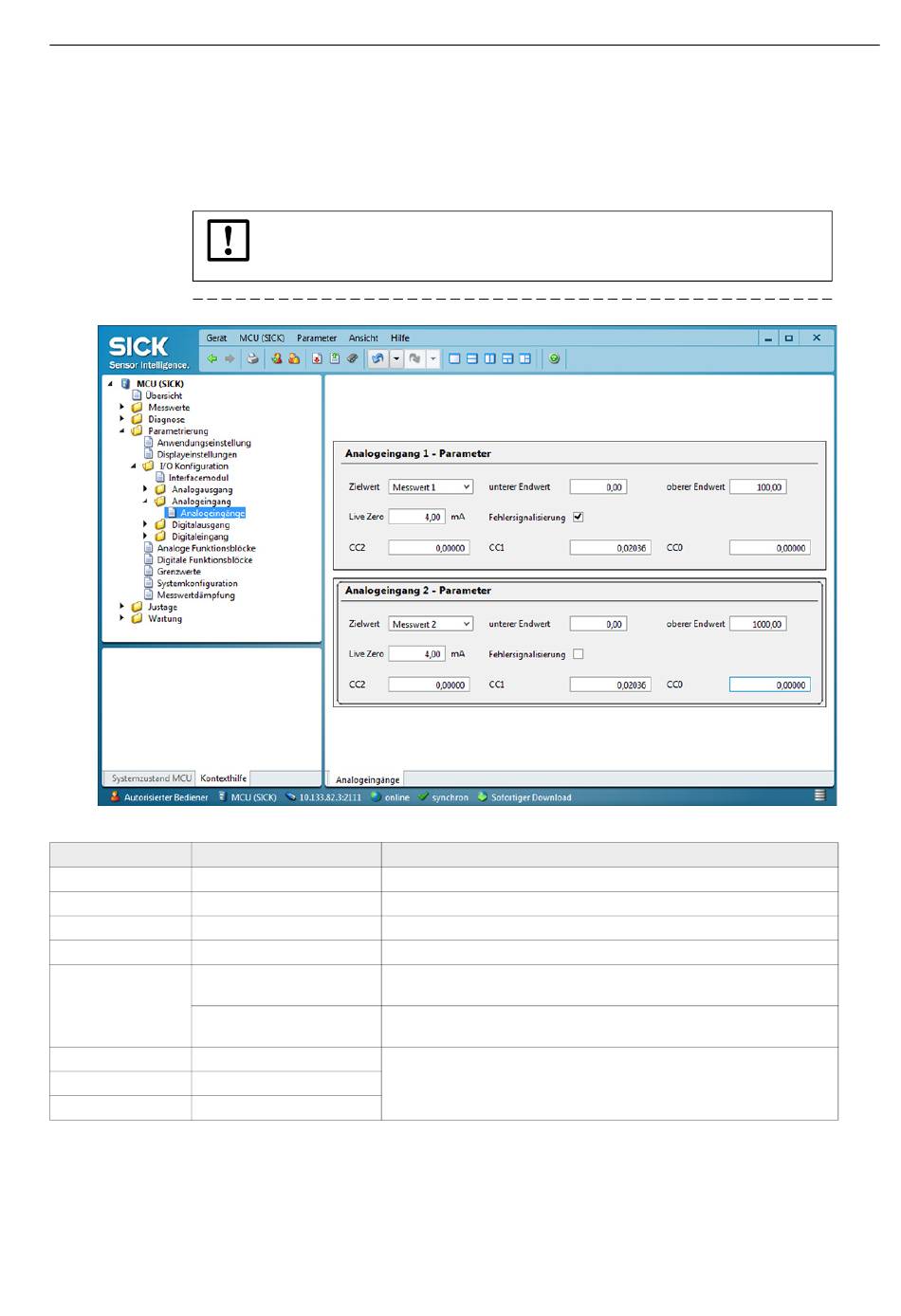The height and width of the screenshot is (1316, 901).
Task: Click the Grenzwerte page icon in tree
Action: 149,572
